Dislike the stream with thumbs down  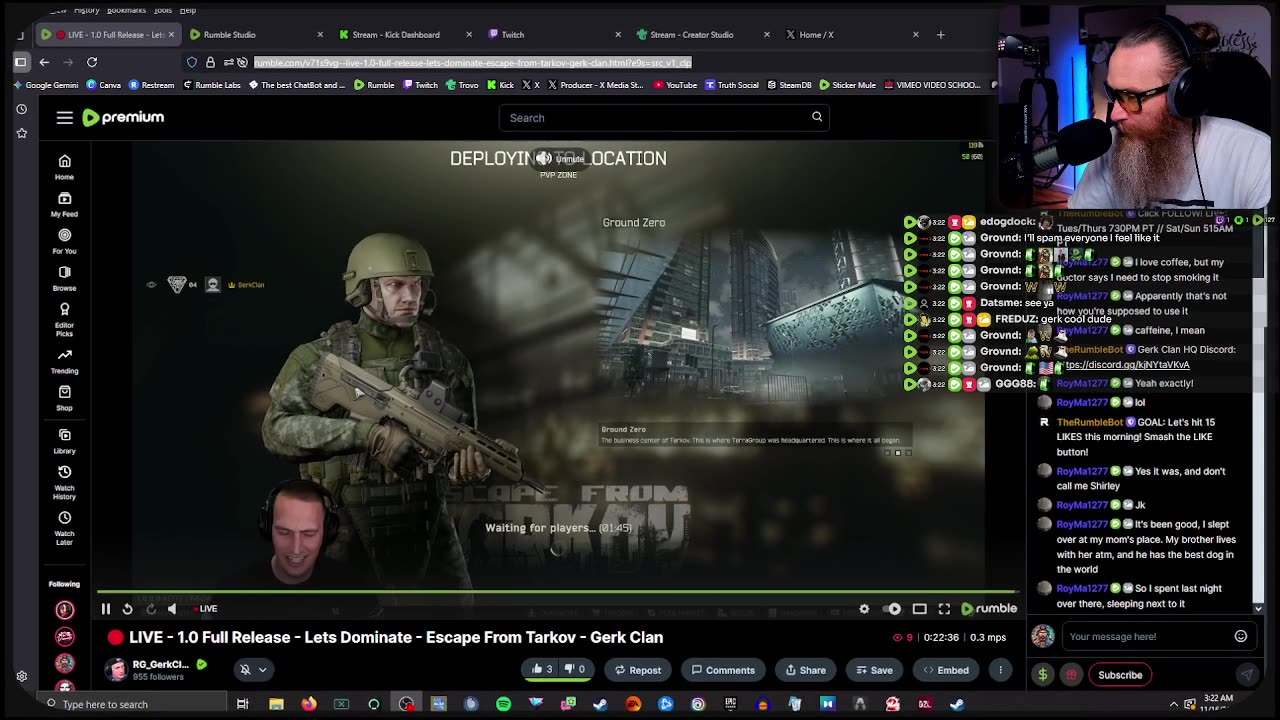click(575, 670)
